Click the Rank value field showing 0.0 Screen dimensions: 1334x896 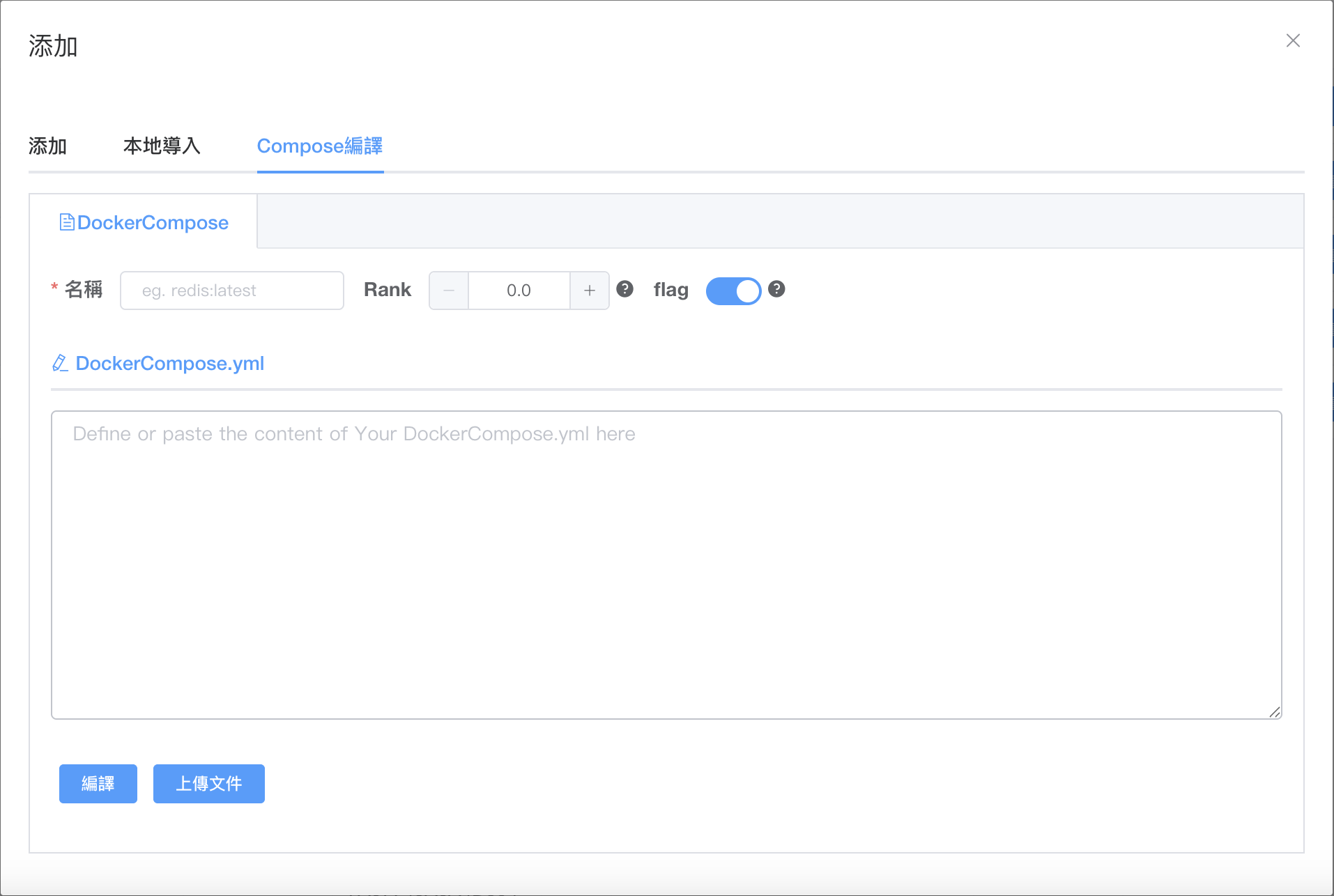pyautogui.click(x=519, y=291)
